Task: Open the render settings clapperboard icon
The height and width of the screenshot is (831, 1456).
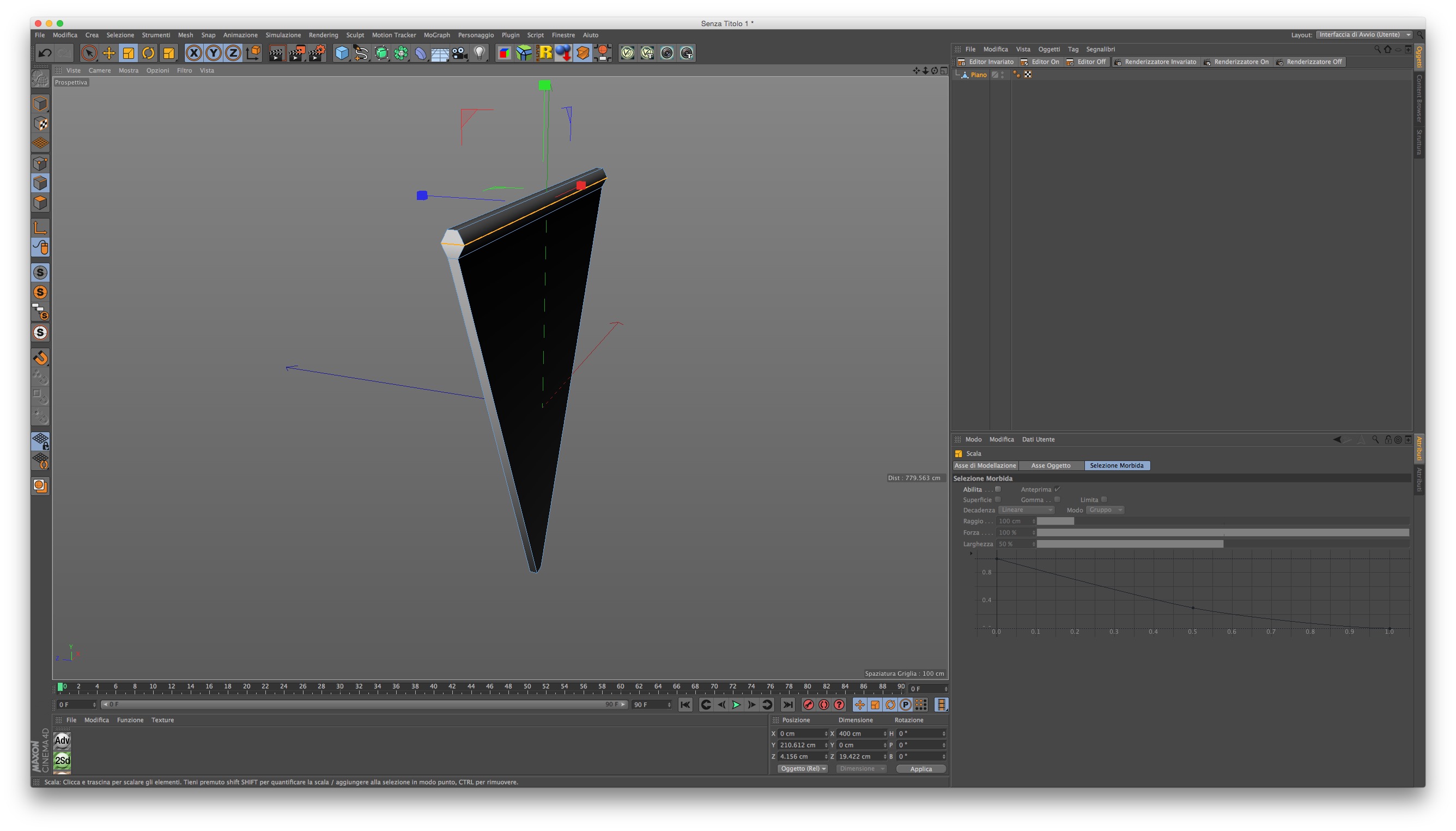Action: [317, 53]
